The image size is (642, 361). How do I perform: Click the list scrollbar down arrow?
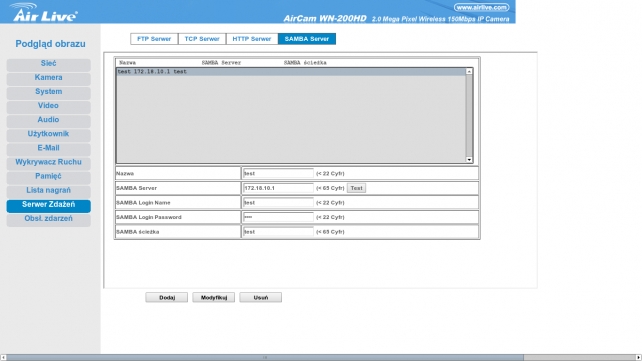point(469,160)
